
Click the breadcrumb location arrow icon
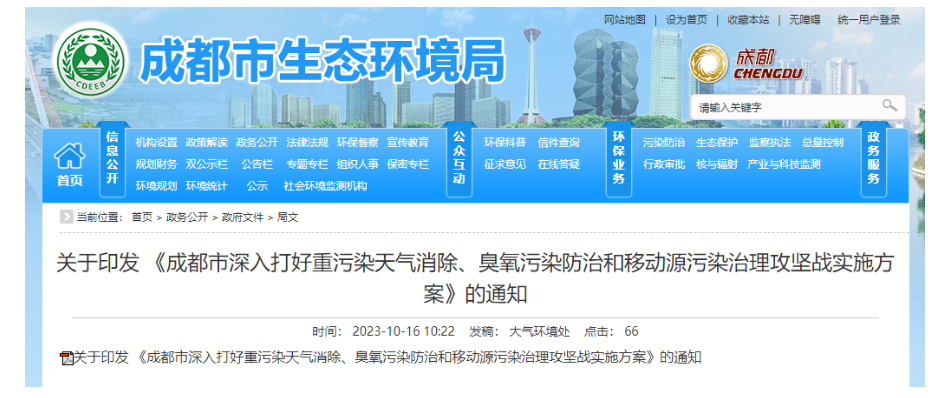pos(67,217)
